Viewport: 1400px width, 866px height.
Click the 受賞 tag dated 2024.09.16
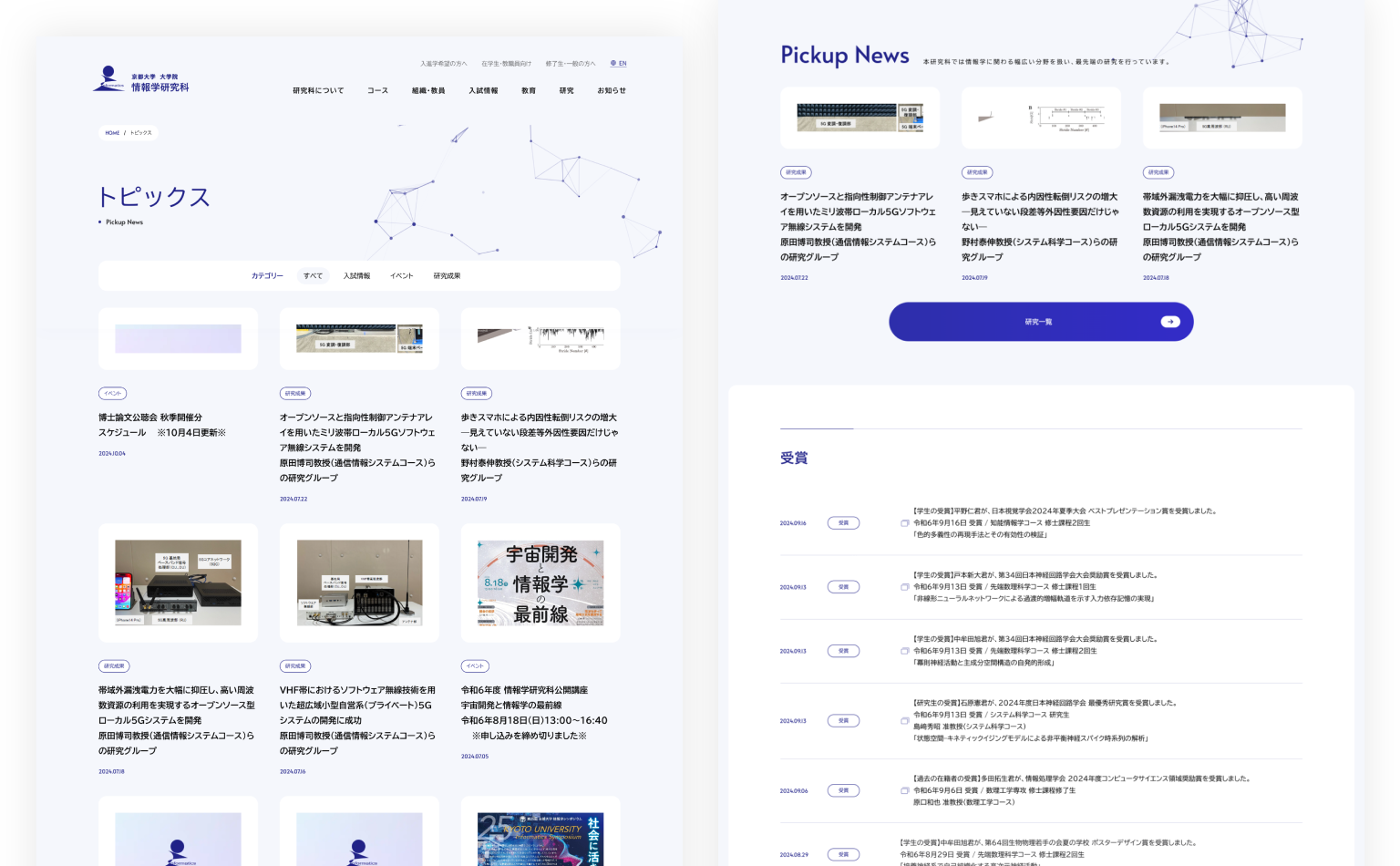[843, 523]
